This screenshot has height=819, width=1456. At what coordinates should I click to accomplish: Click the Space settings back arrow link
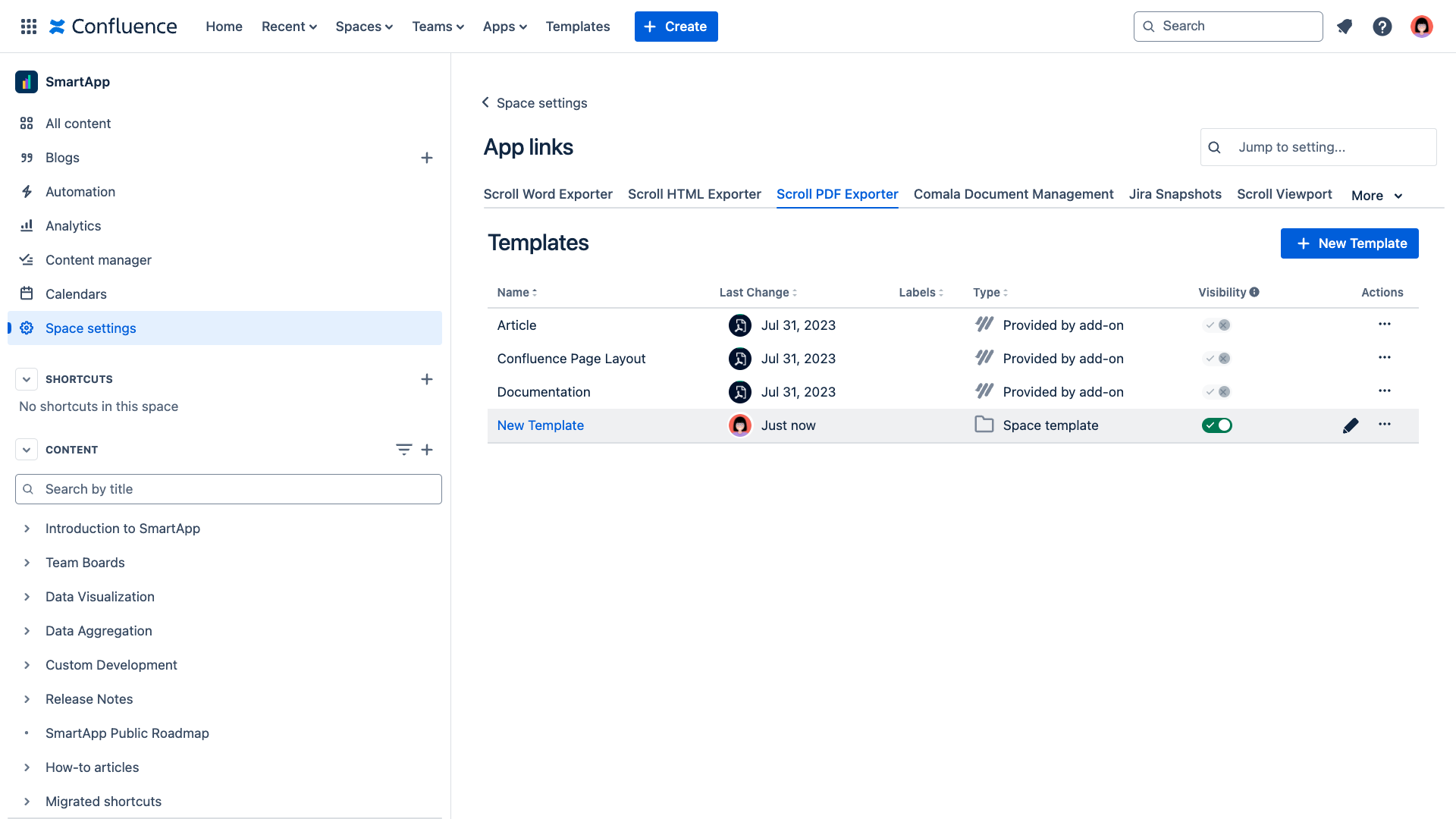point(486,102)
